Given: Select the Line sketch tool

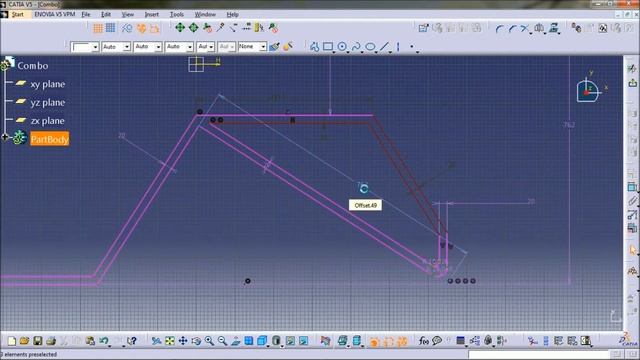Looking at the screenshot, I should pos(384,47).
